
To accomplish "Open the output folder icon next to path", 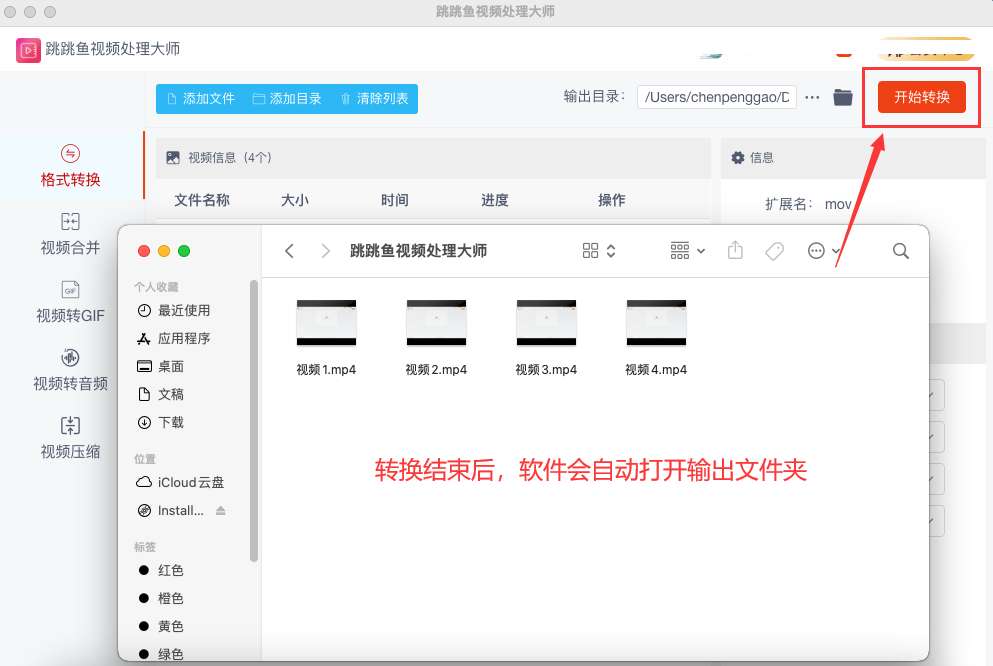I will (x=843, y=97).
